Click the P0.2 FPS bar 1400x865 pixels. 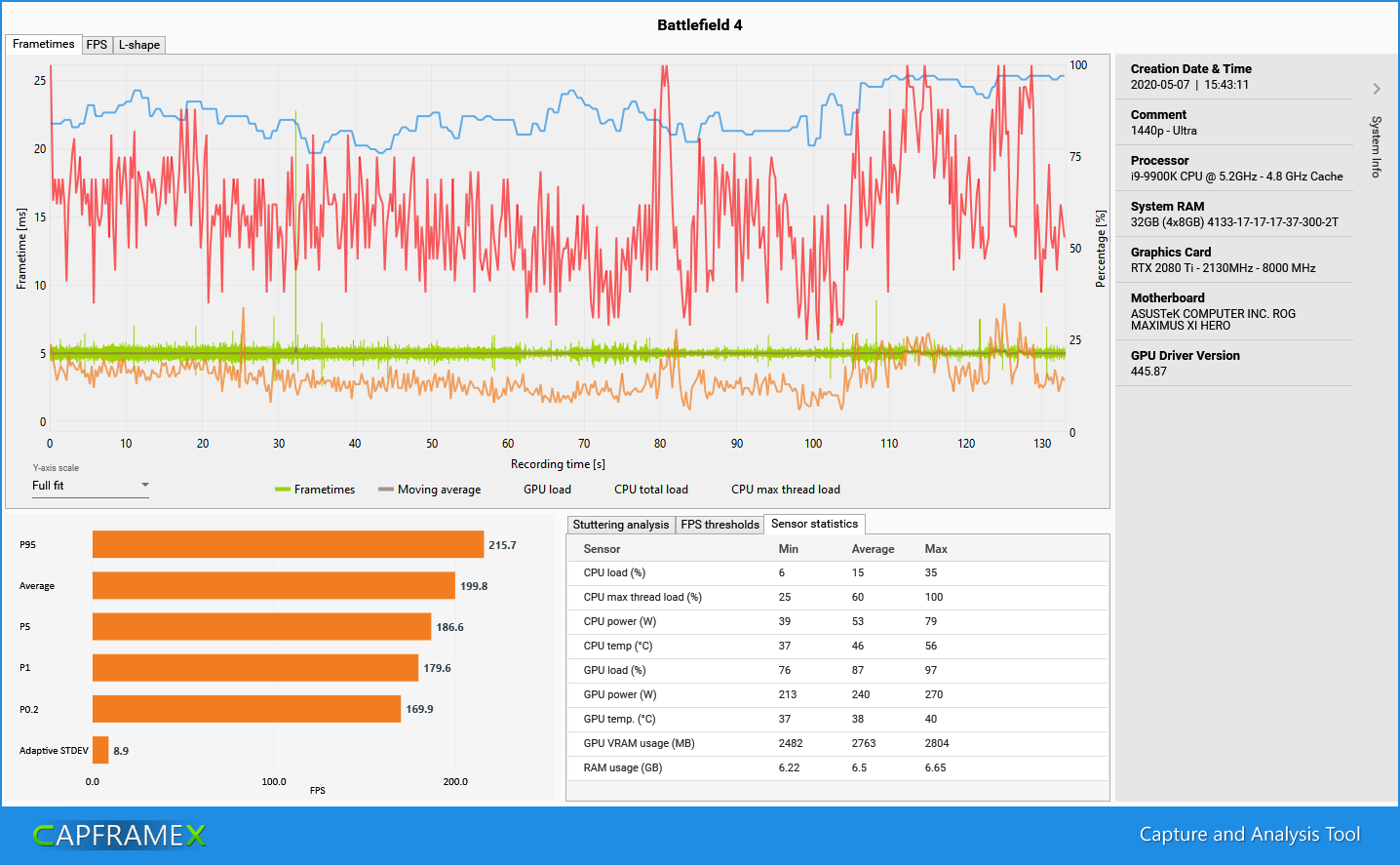pyautogui.click(x=247, y=709)
